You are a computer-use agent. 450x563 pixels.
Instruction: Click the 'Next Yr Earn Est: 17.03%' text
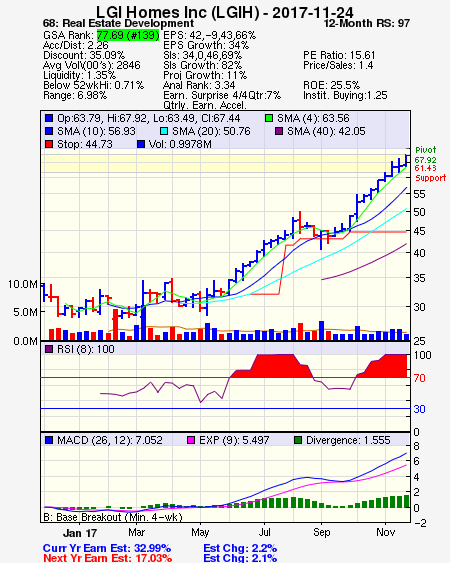coord(107,558)
